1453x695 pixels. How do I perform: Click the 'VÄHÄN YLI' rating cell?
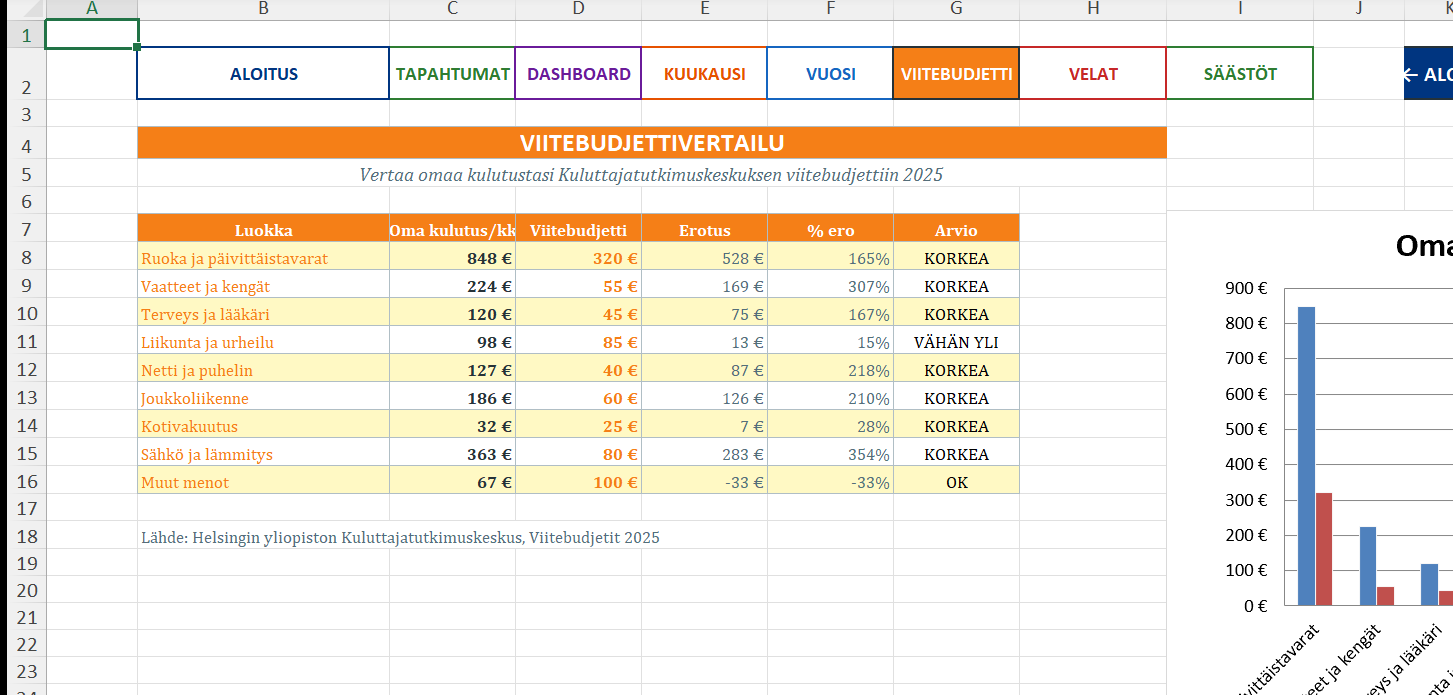[956, 342]
